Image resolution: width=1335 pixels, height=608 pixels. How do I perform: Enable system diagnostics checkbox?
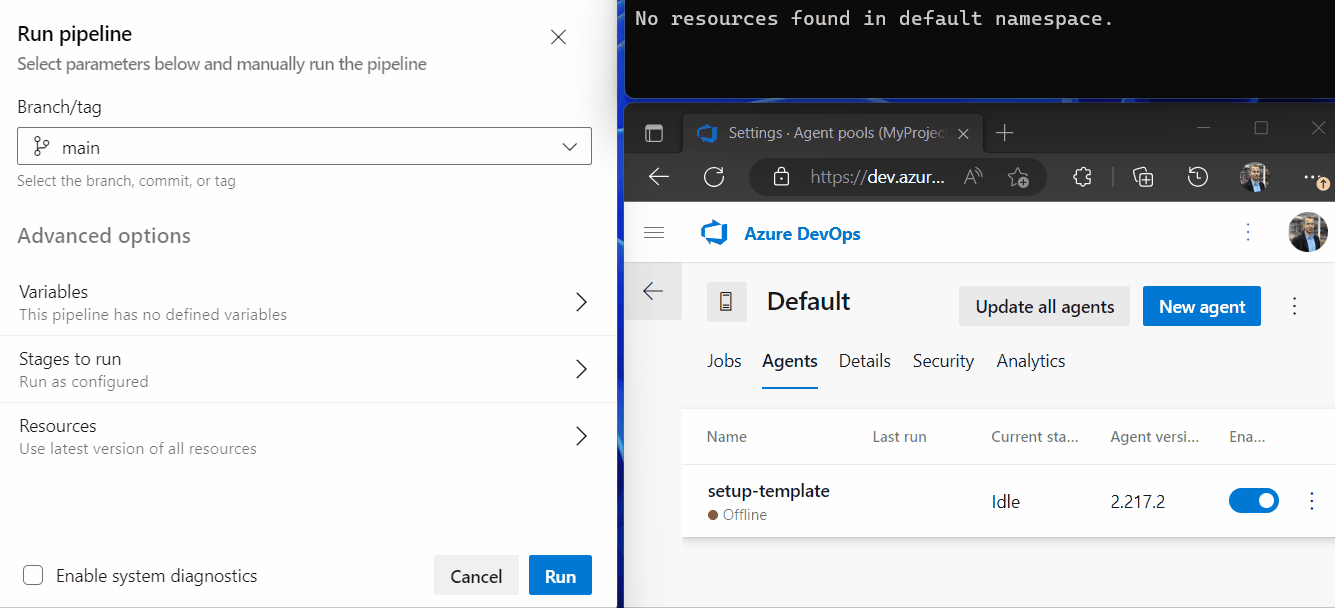(33, 575)
